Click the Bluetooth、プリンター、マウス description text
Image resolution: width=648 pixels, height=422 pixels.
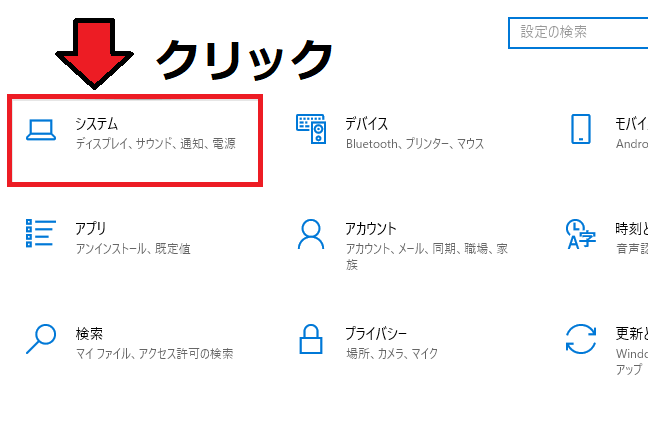414,144
